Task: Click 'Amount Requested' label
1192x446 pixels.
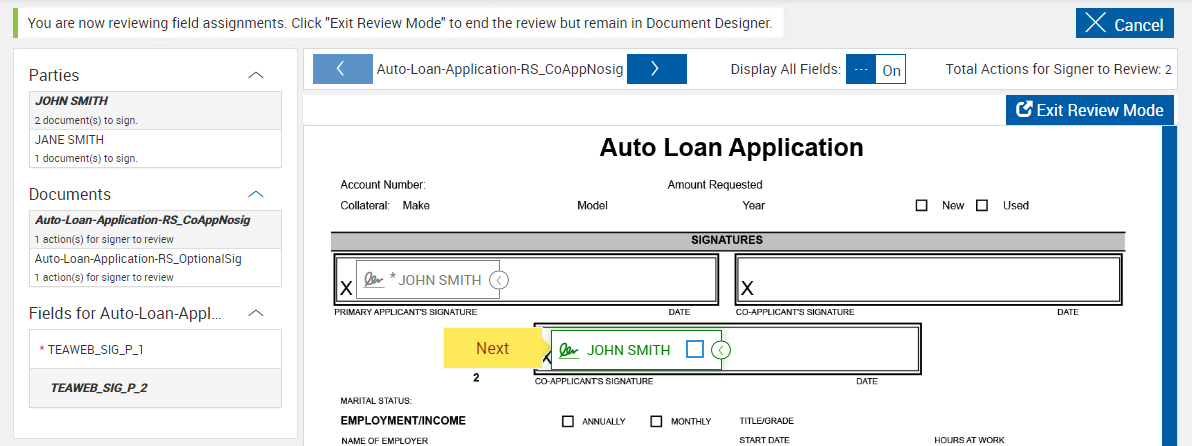Action: (715, 185)
